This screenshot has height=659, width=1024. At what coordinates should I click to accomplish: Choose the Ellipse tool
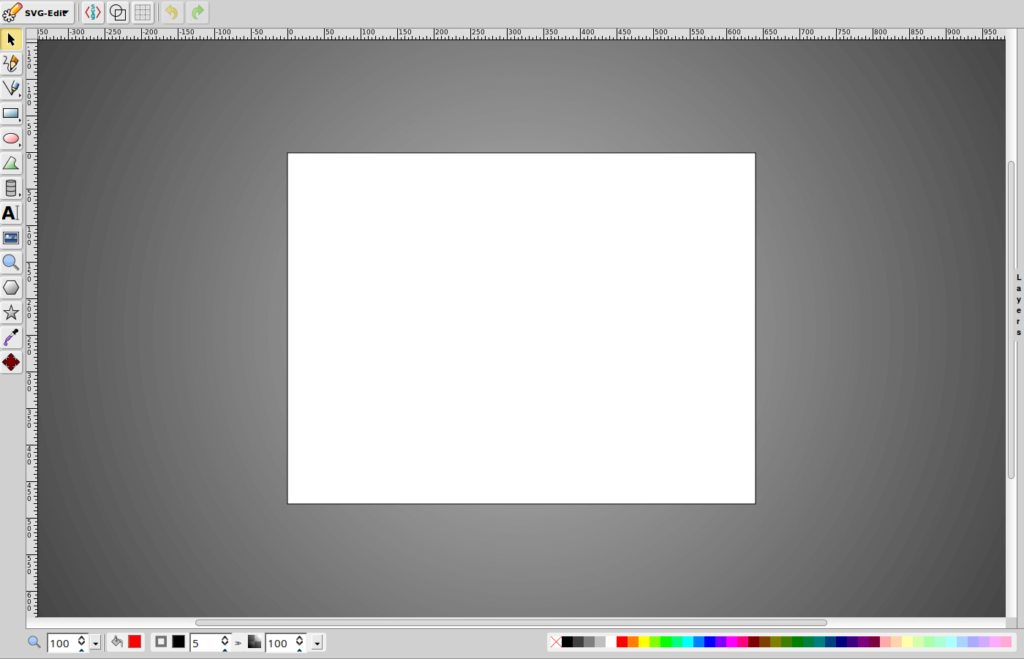pos(11,138)
